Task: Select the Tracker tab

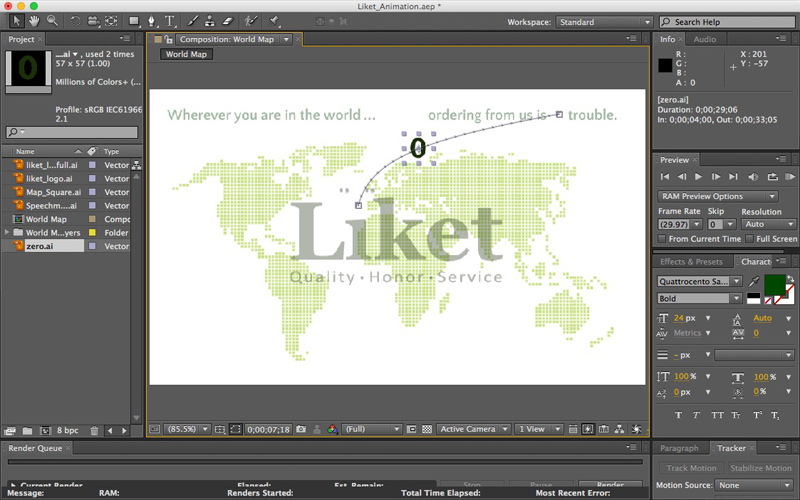Action: (731, 448)
